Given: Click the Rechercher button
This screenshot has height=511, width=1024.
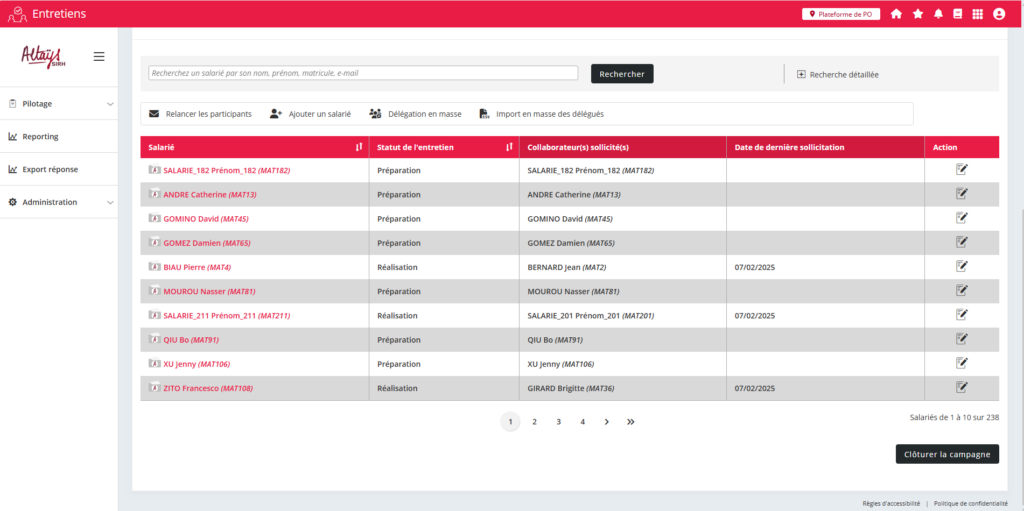Looking at the screenshot, I should [x=622, y=73].
